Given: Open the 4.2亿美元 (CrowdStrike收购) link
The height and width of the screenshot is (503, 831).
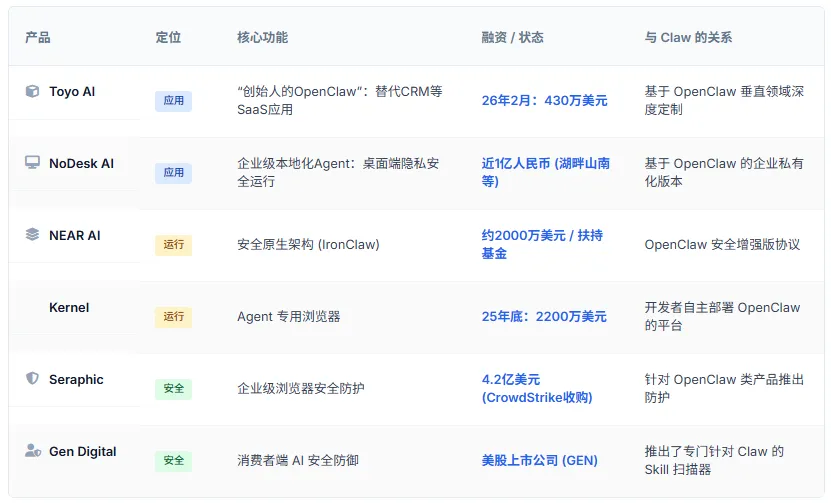Looking at the screenshot, I should tap(537, 389).
